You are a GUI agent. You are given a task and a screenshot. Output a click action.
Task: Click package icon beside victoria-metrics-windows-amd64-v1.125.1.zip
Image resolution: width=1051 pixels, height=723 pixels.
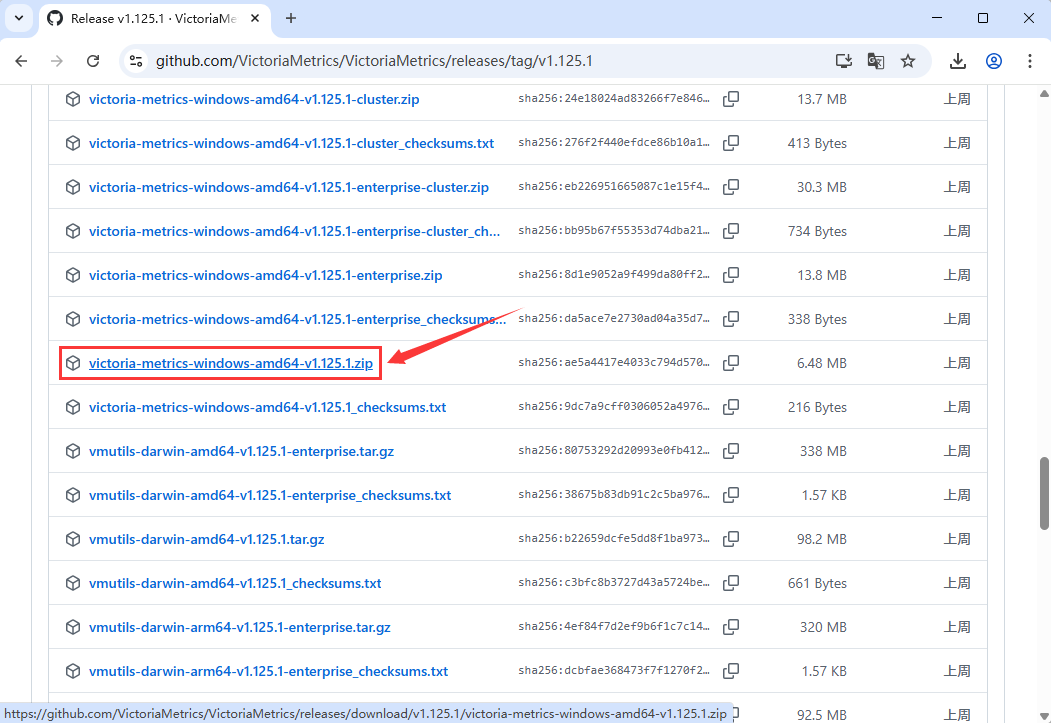[73, 363]
